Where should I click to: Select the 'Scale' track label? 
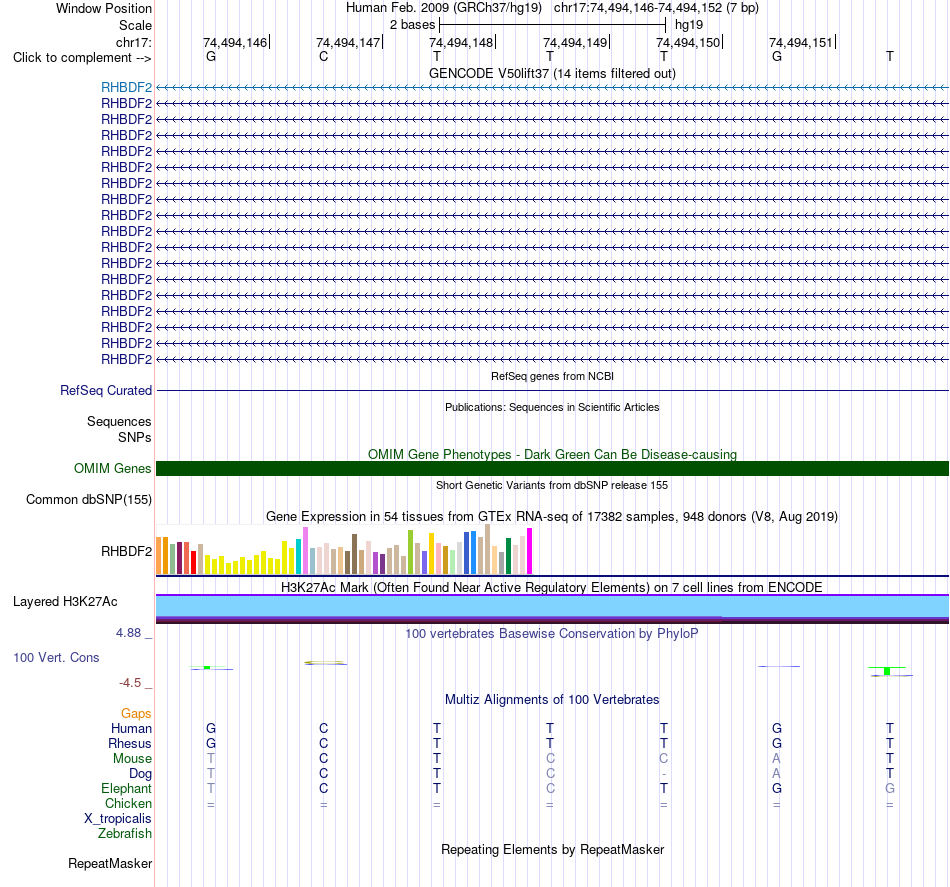tap(135, 25)
